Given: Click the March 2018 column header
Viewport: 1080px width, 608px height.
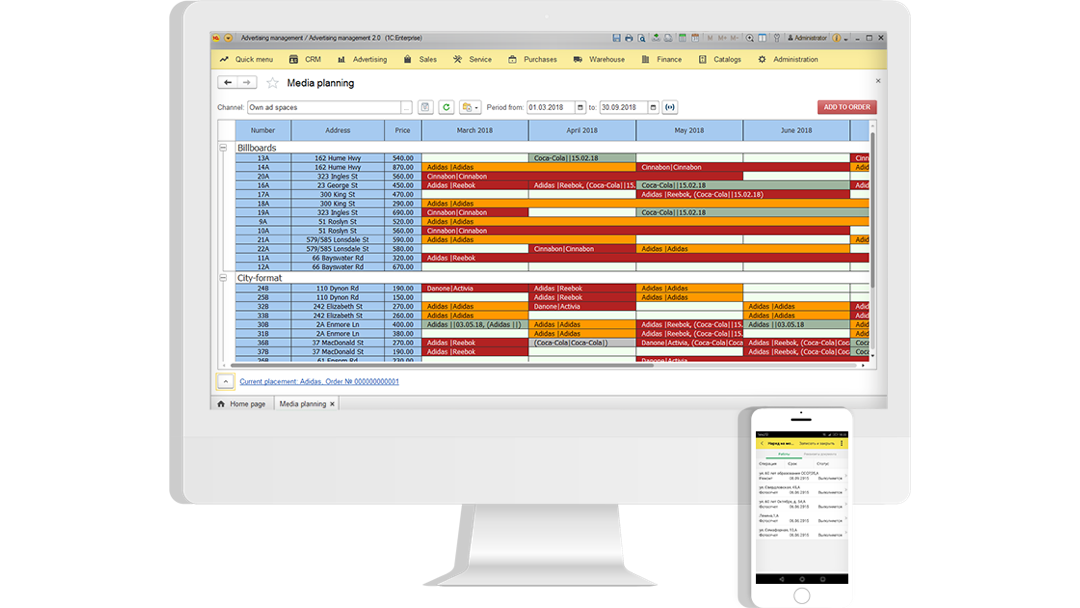Looking at the screenshot, I should point(475,130).
